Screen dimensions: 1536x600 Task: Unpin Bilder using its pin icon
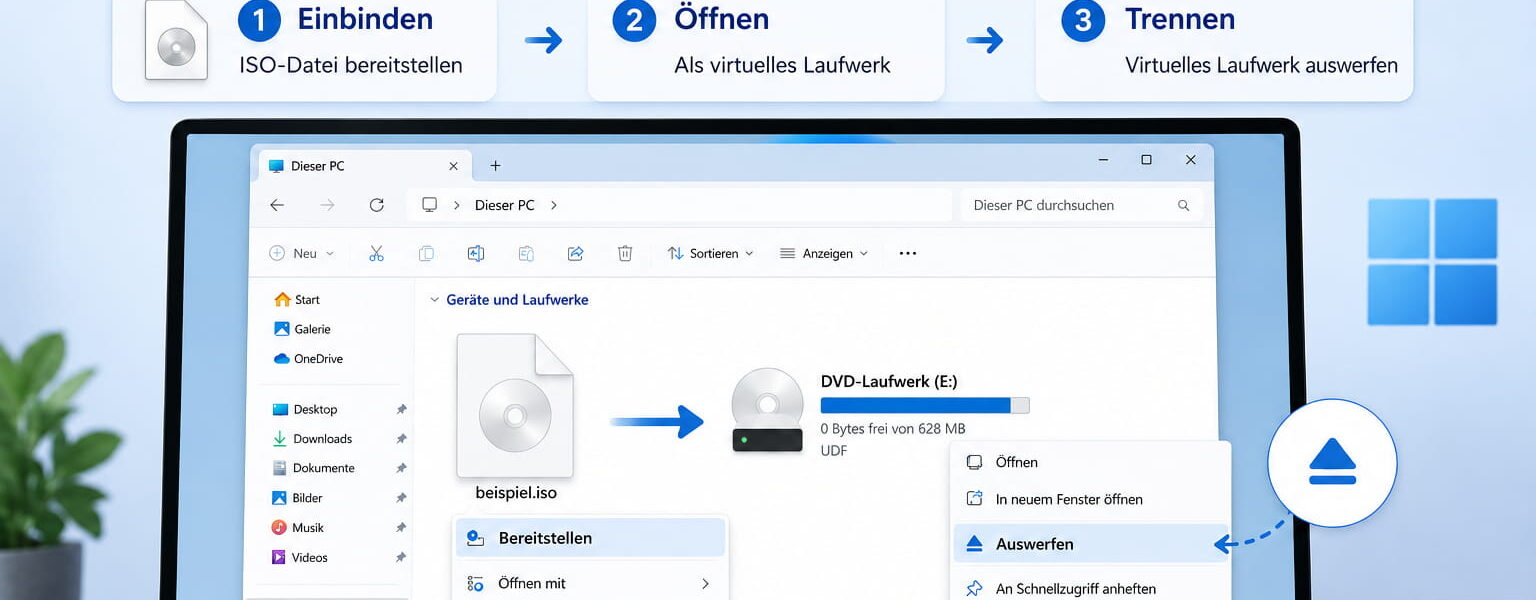[x=401, y=498]
